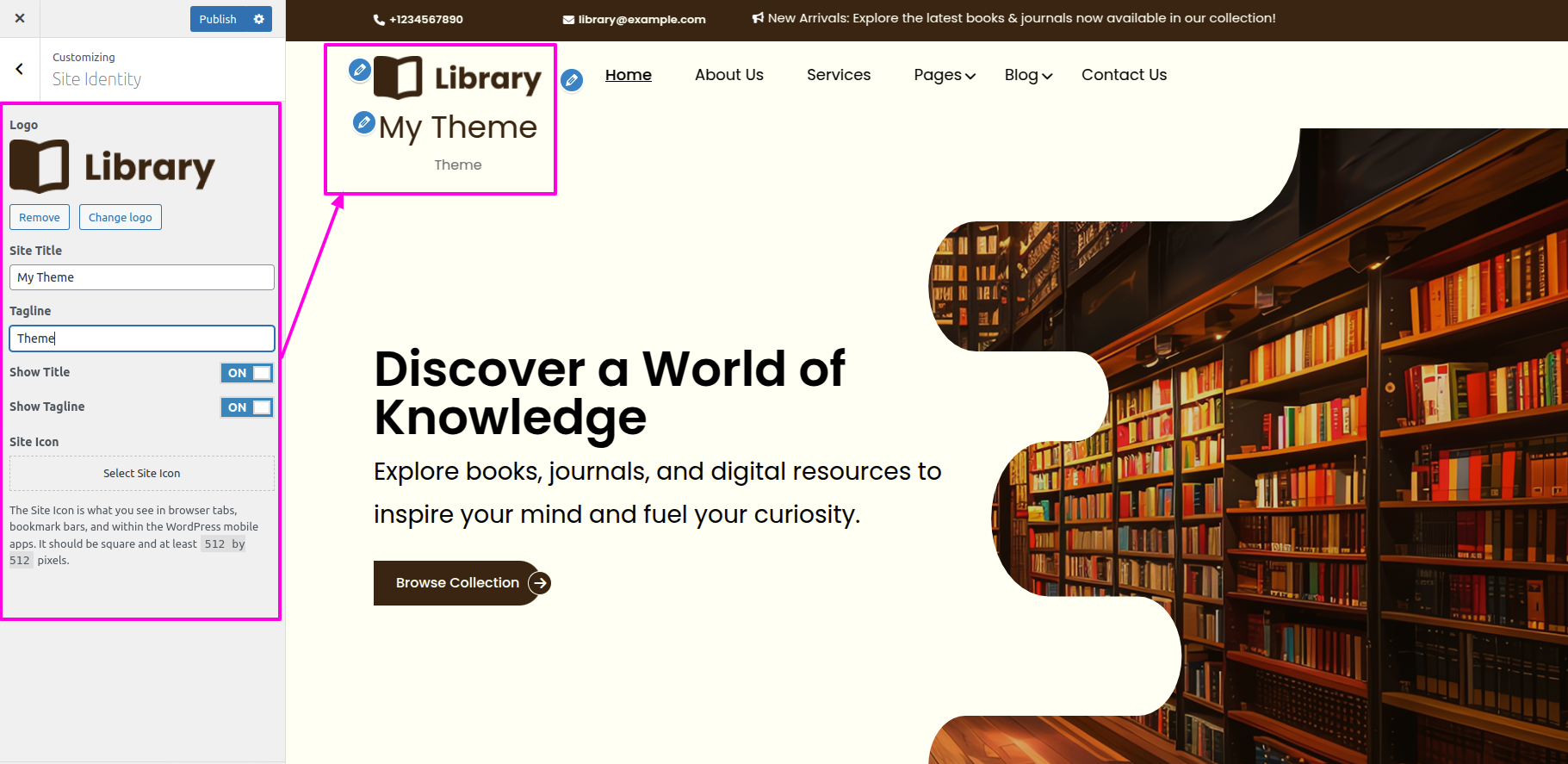This screenshot has height=764, width=1568.
Task: Expand the Pages dropdown menu
Action: 945,75
